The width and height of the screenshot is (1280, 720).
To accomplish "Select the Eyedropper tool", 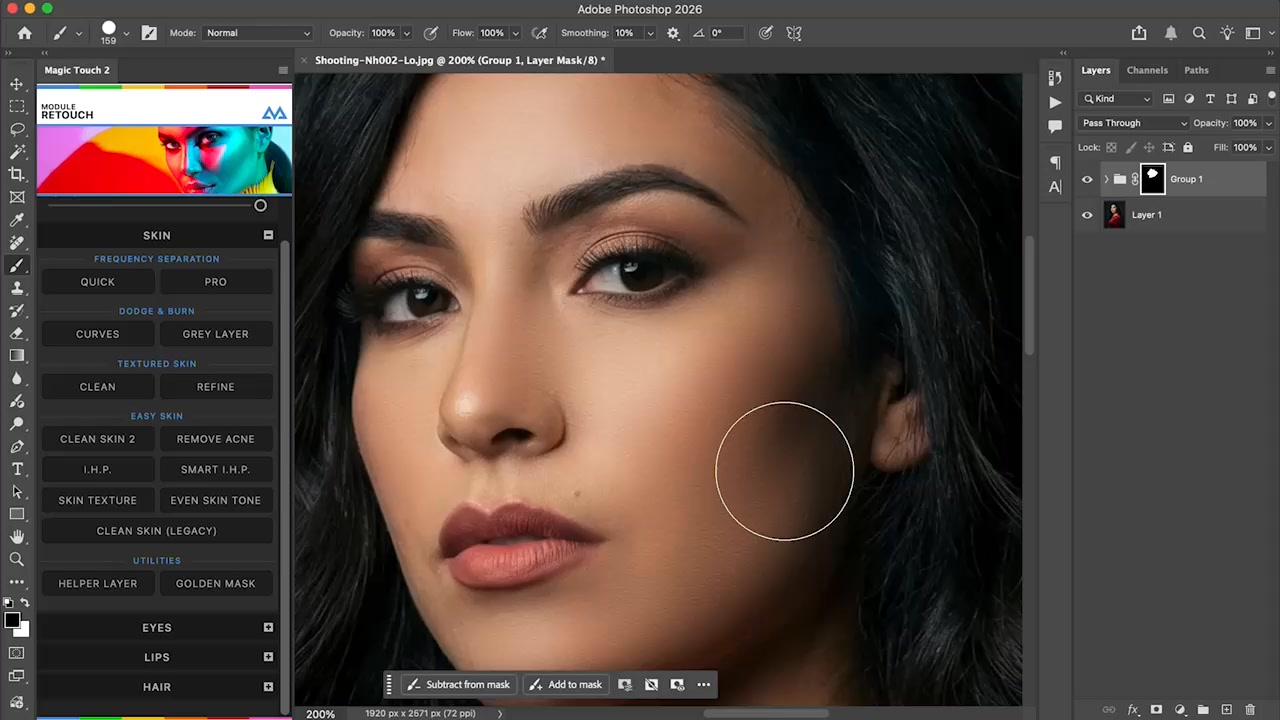I will [17, 220].
